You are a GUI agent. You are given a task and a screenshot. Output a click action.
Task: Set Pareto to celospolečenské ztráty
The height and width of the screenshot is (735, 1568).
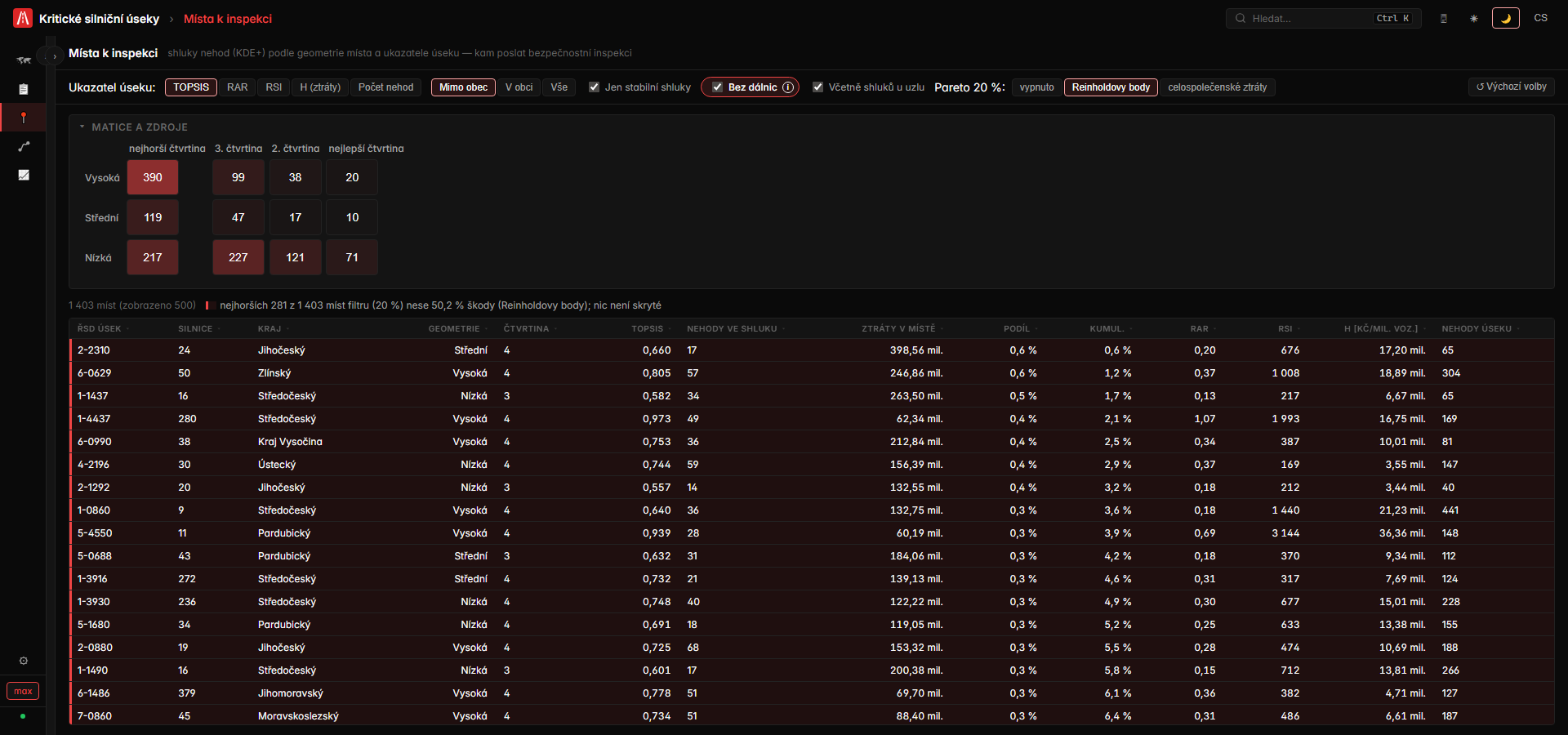(x=1217, y=87)
